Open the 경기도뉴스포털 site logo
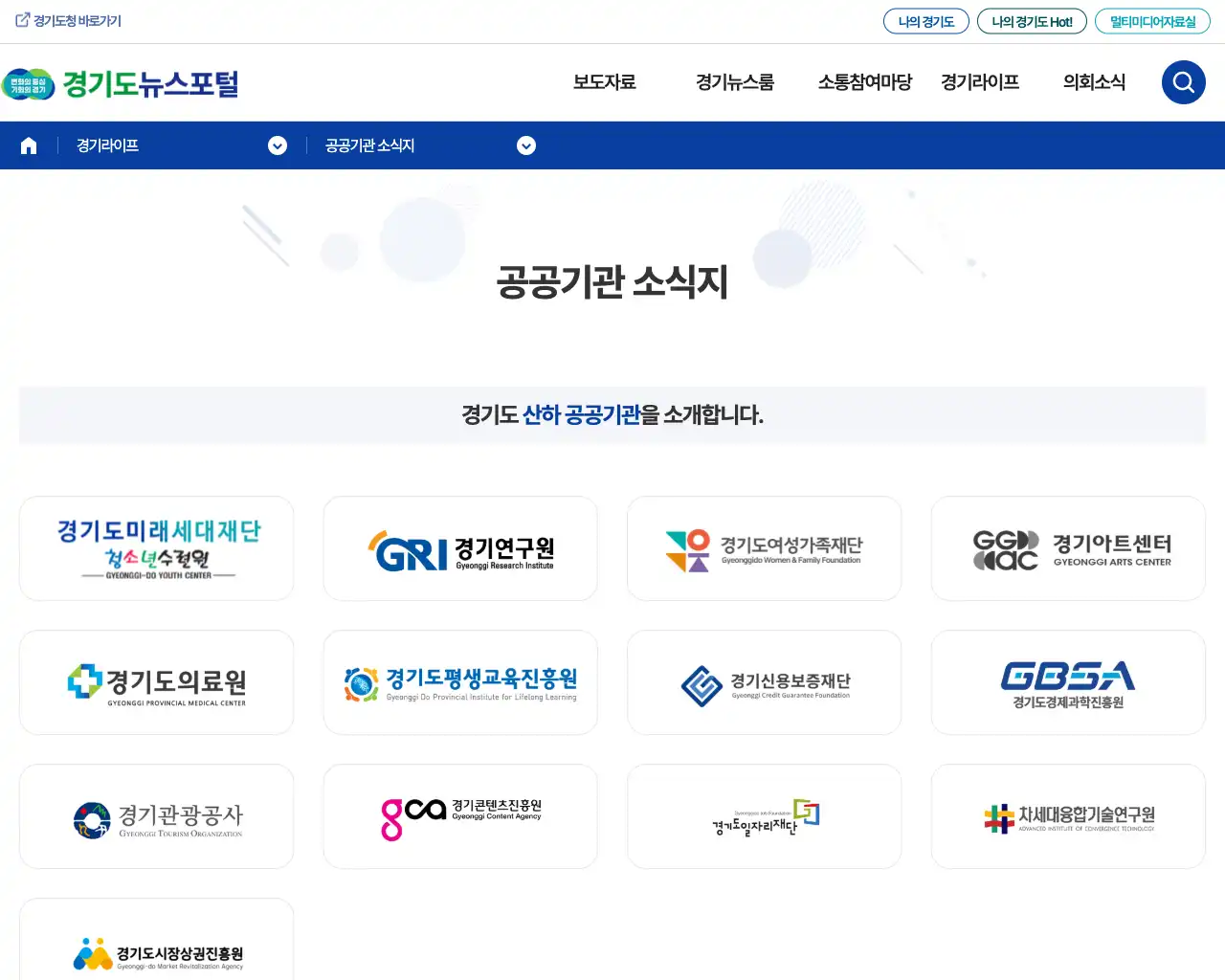The image size is (1225, 980). (121, 84)
